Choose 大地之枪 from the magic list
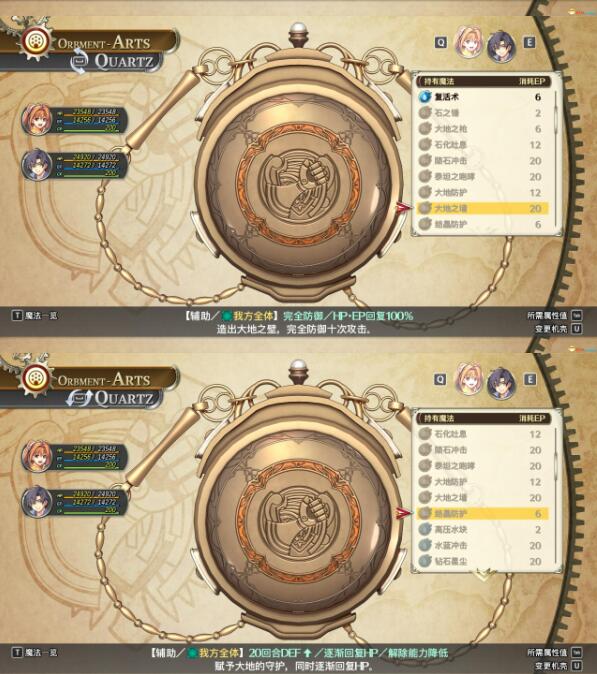 click(482, 129)
